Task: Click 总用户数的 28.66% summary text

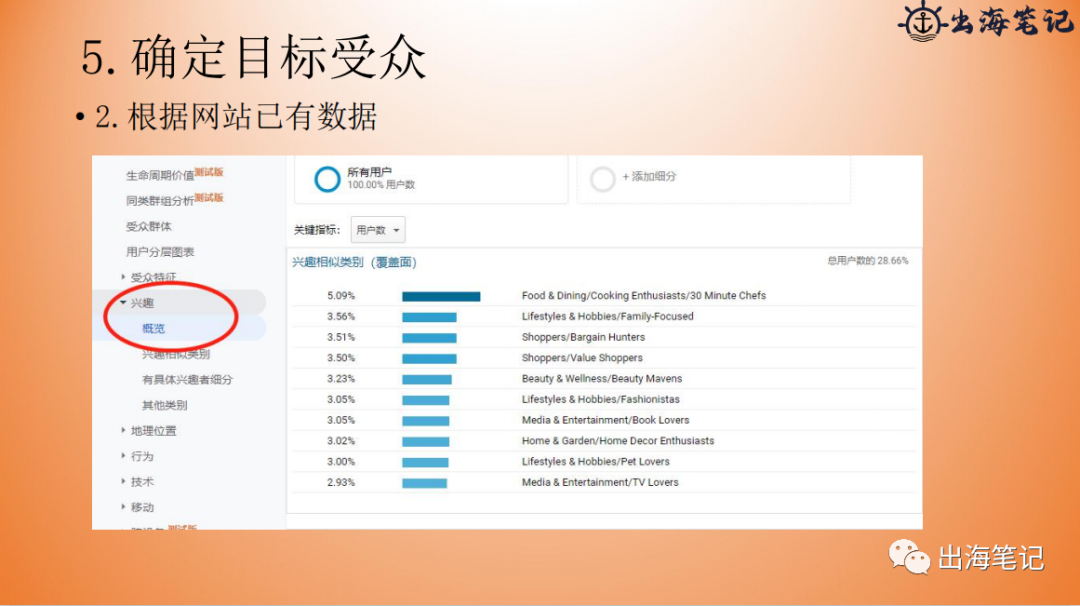Action: [868, 260]
